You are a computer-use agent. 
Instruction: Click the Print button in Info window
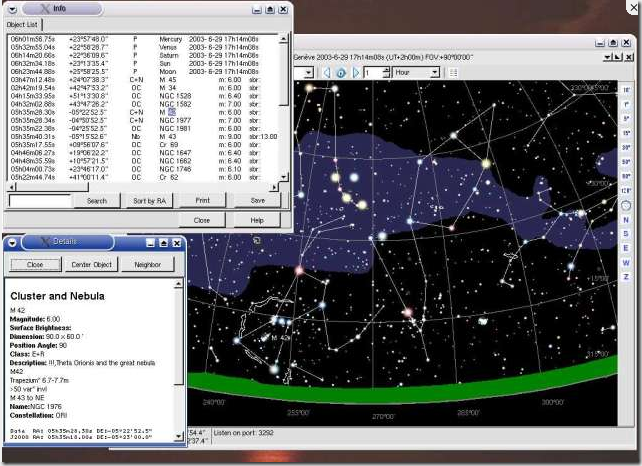pos(203,200)
